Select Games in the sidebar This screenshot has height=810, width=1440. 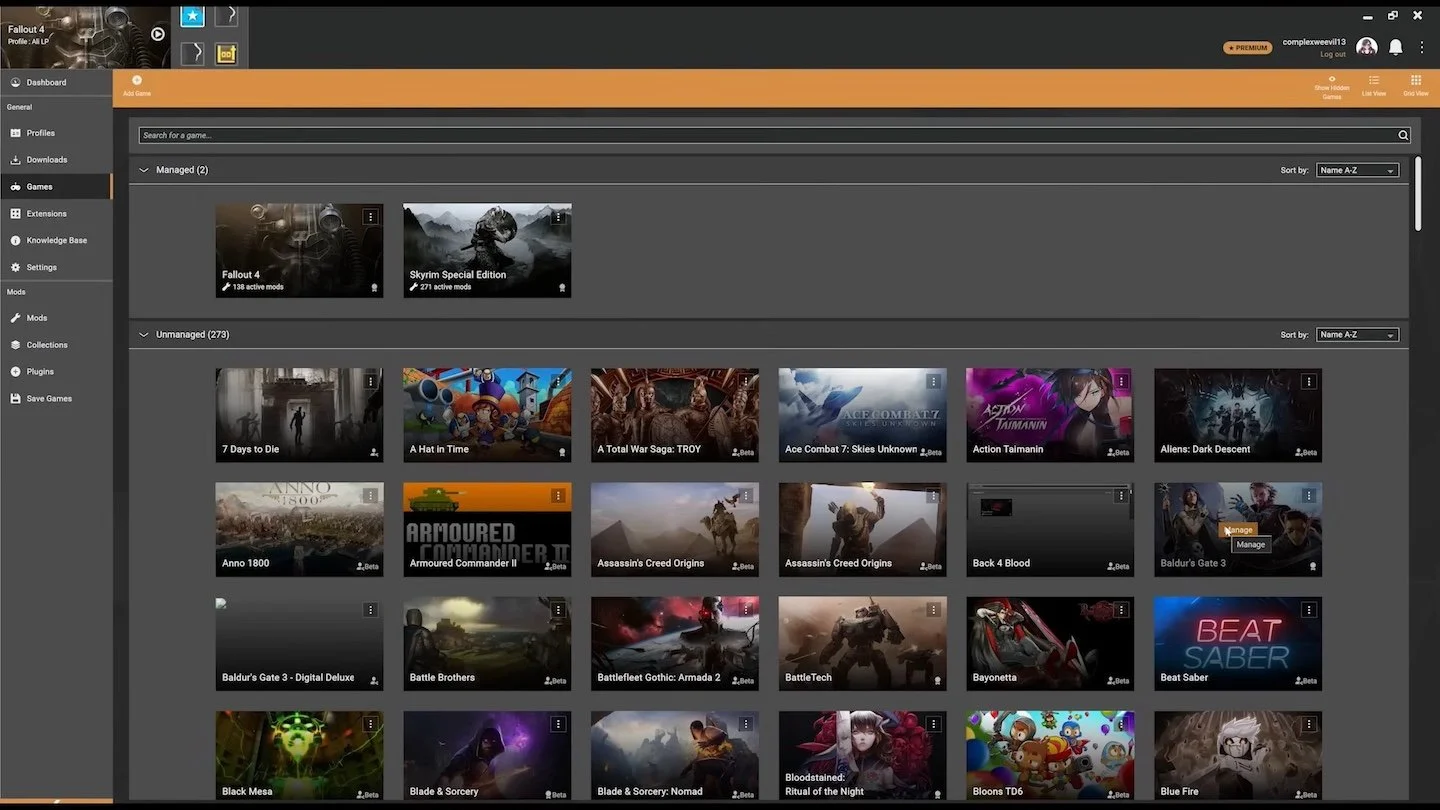point(56,187)
